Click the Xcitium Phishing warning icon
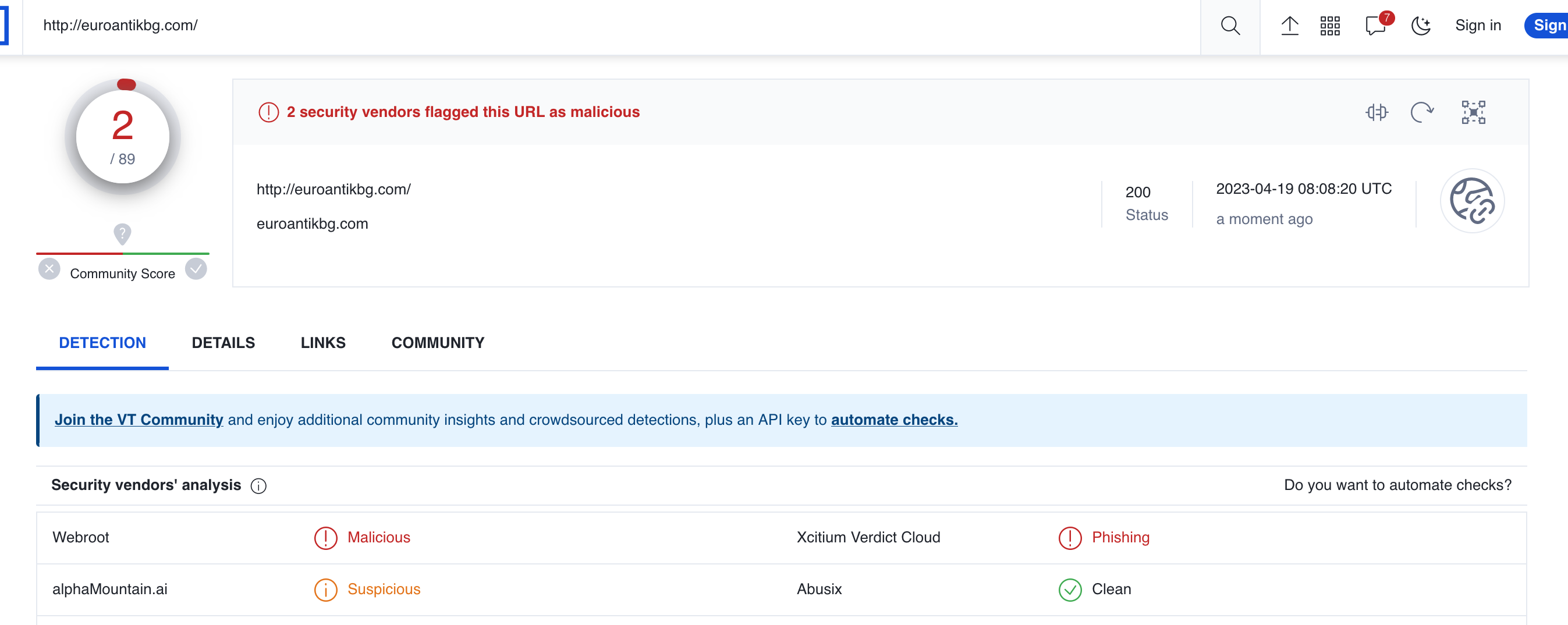The image size is (1568, 625). pyautogui.click(x=1070, y=538)
